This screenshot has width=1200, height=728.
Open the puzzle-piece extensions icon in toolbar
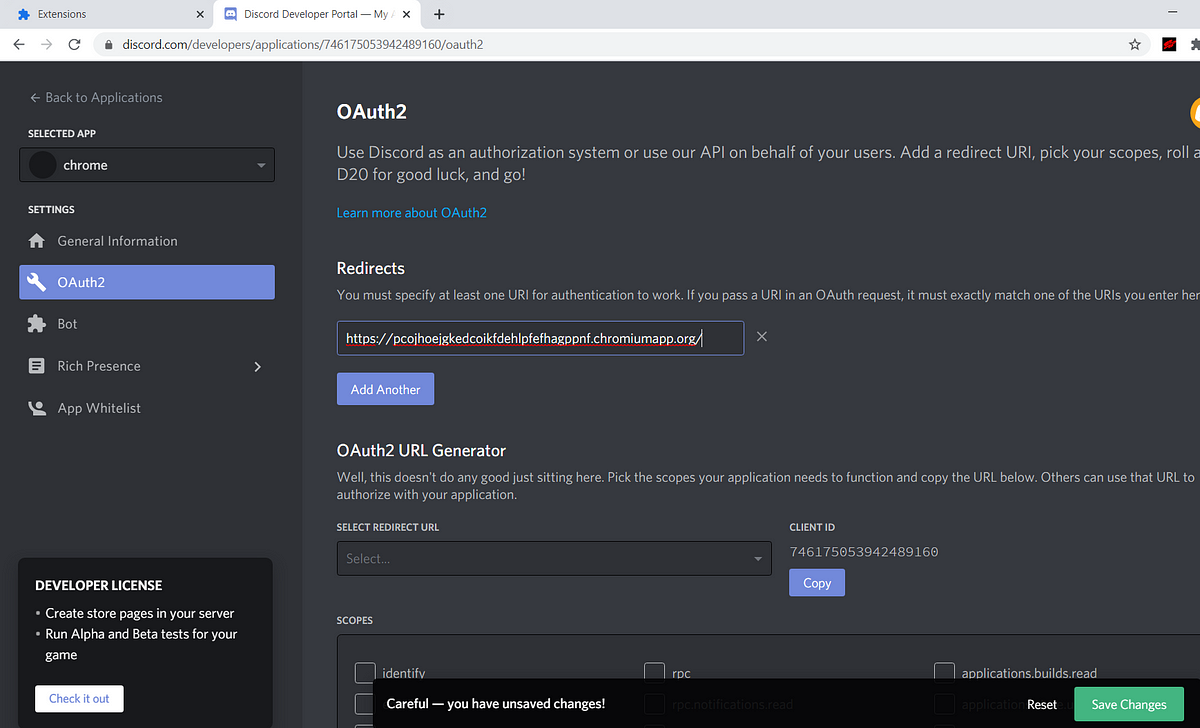tap(1195, 45)
